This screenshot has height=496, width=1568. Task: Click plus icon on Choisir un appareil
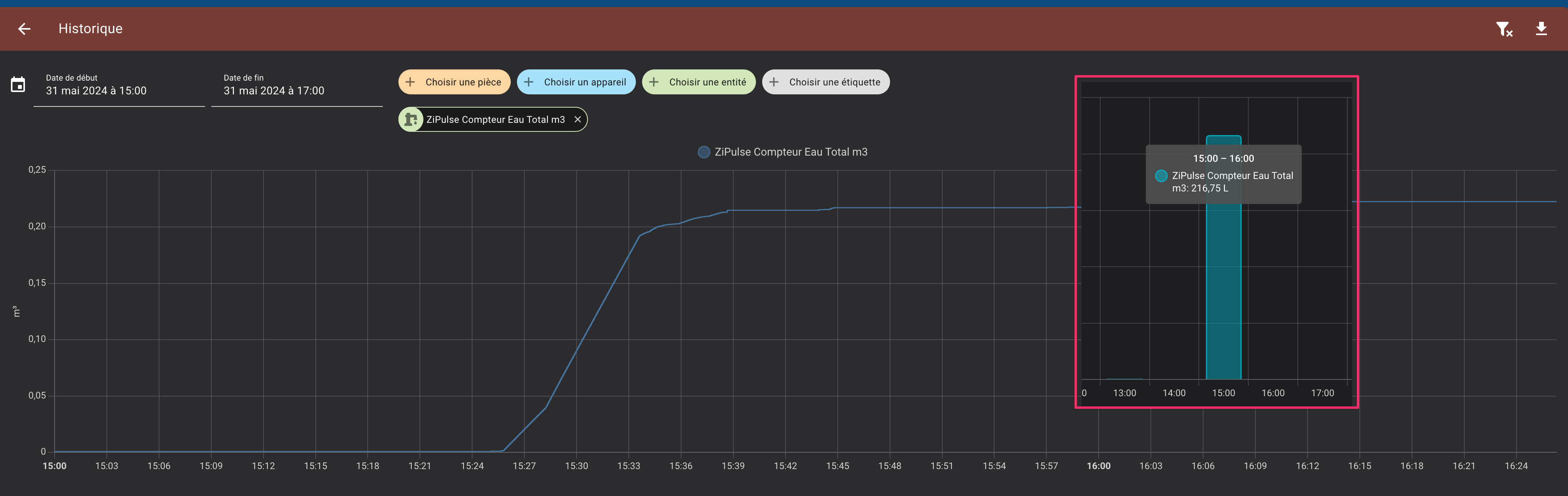[529, 82]
